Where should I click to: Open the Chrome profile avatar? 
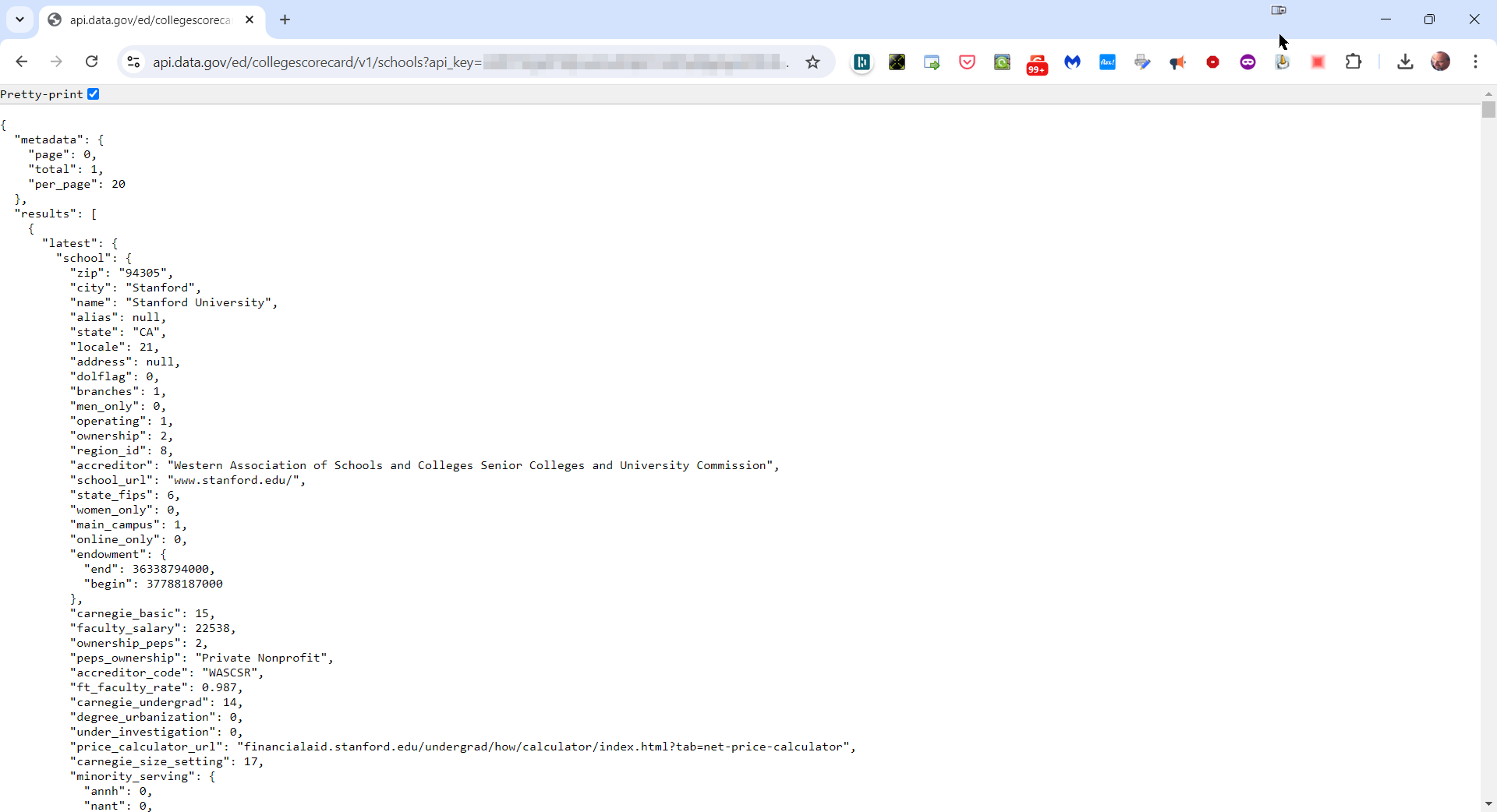pos(1441,62)
